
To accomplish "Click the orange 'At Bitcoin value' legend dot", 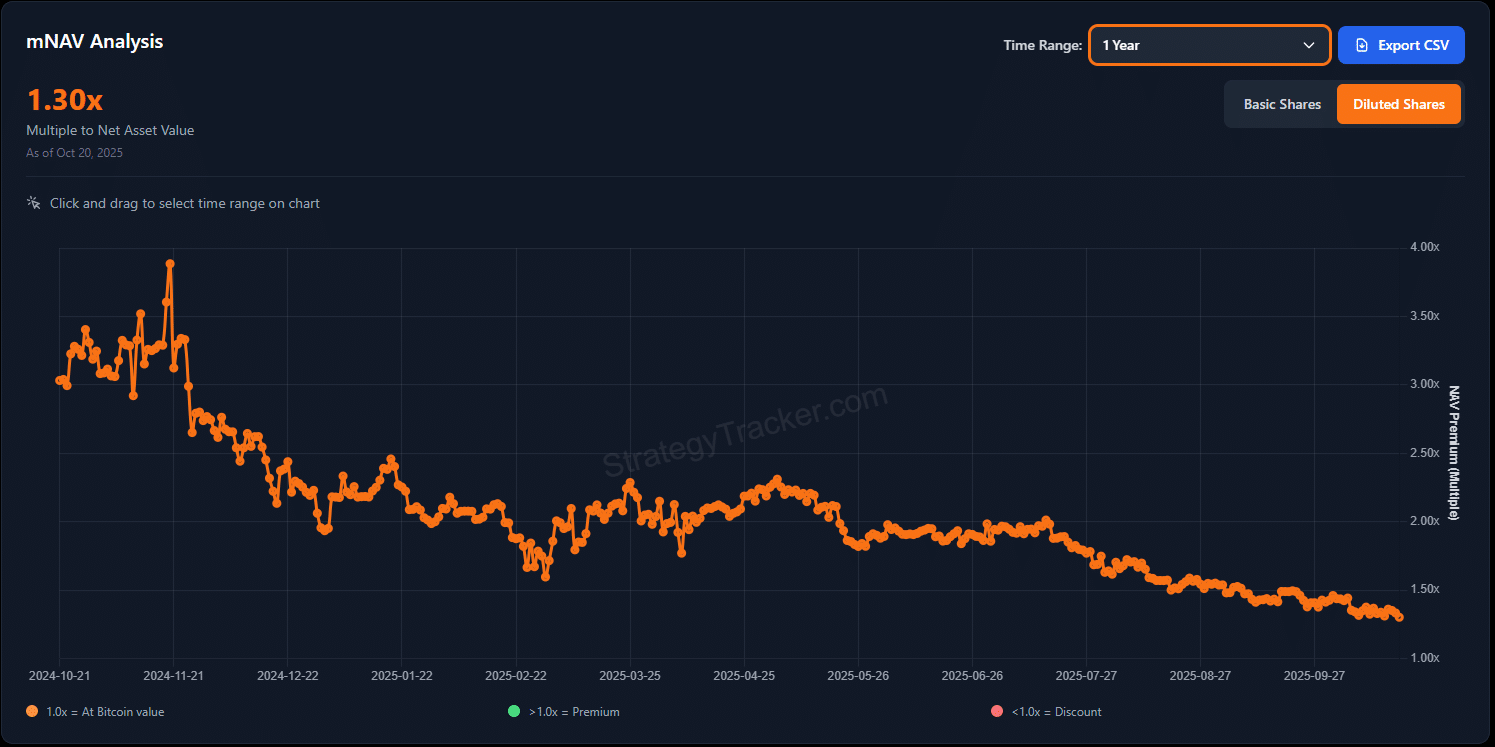I will click(x=33, y=712).
